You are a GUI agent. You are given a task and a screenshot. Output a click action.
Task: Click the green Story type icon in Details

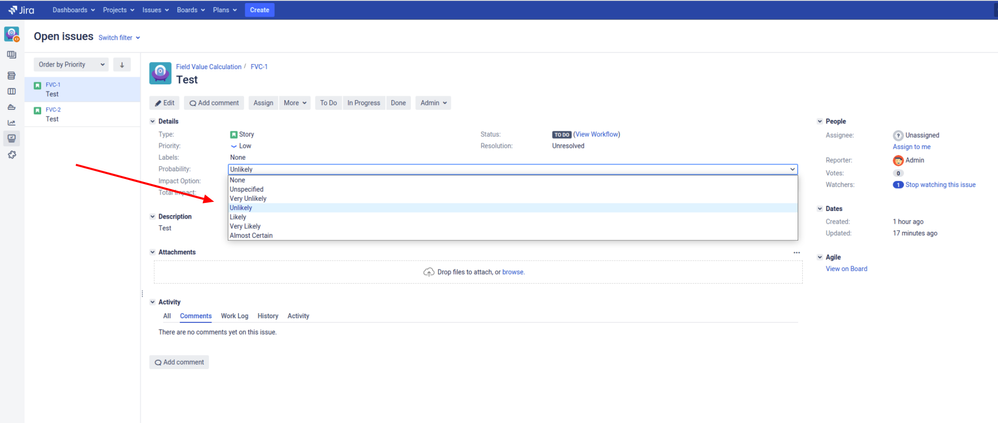tap(234, 134)
